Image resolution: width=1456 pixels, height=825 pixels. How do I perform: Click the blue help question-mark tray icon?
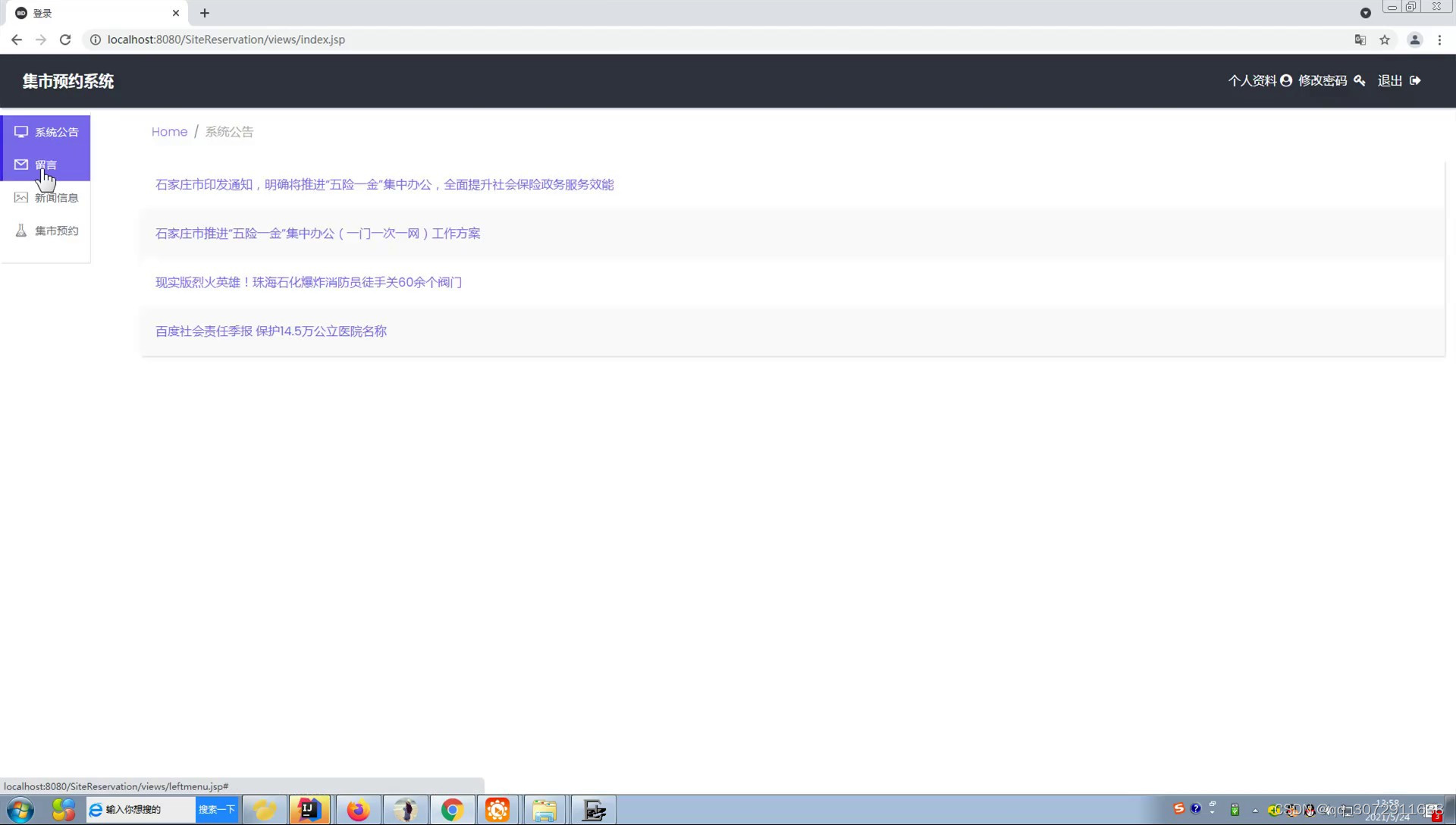point(1196,809)
